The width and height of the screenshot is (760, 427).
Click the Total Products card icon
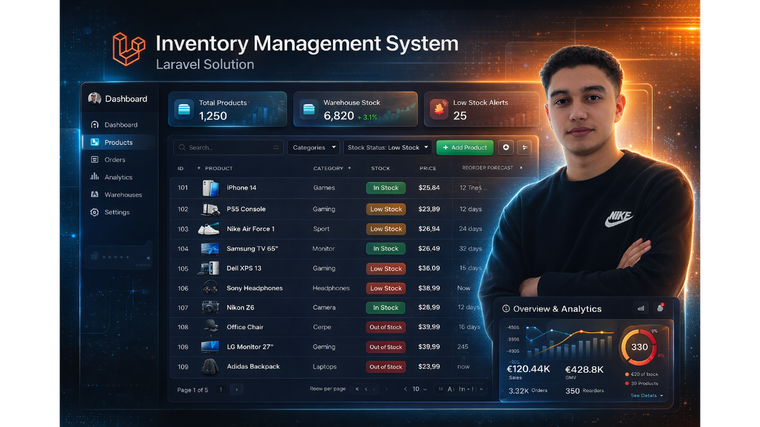184,109
